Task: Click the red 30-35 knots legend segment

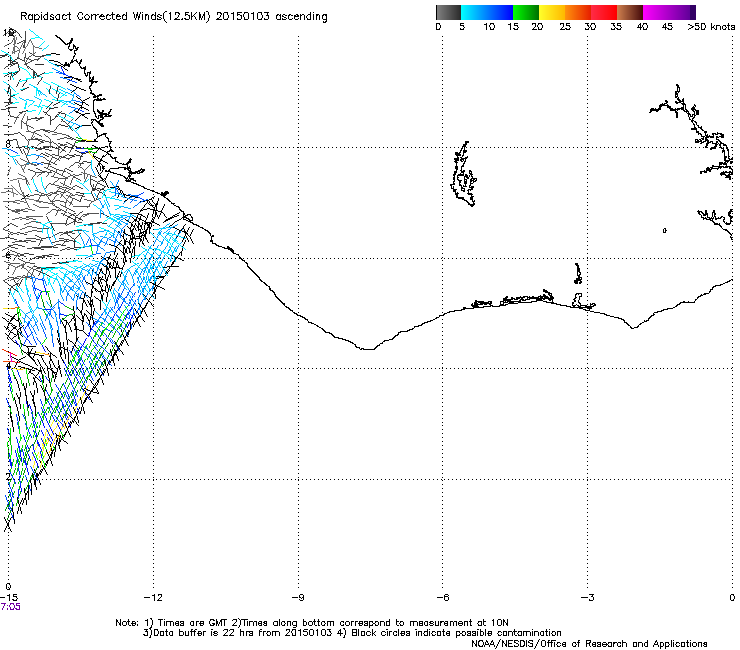Action: click(x=604, y=12)
